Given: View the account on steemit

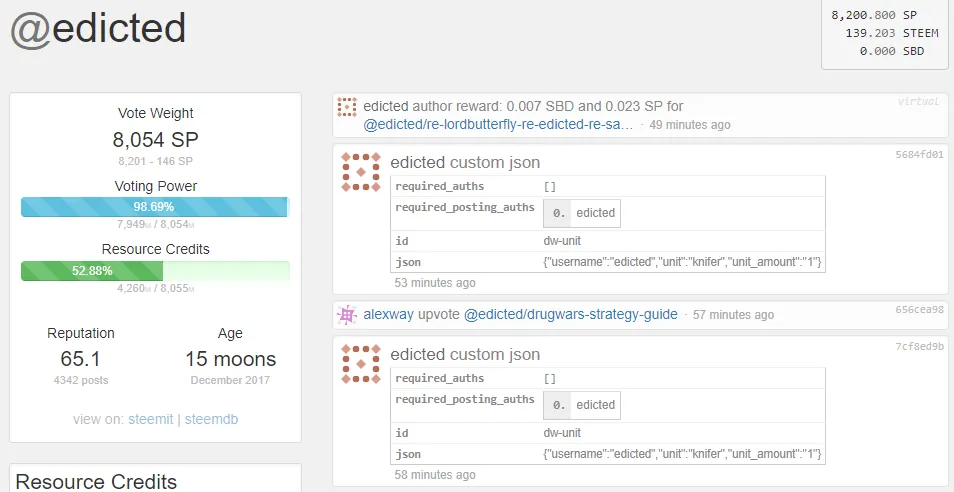Looking at the screenshot, I should [x=150, y=420].
